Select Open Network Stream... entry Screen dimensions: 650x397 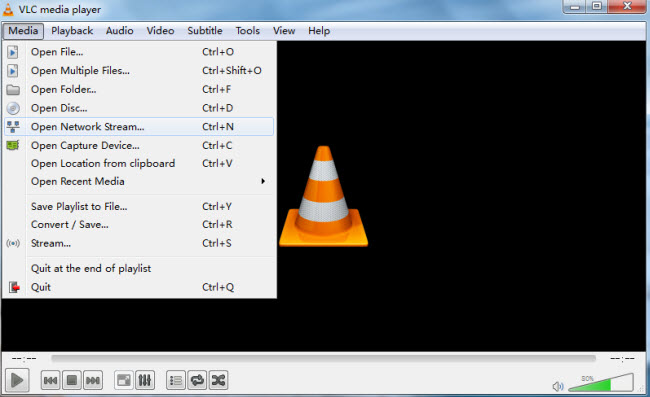tap(139, 127)
